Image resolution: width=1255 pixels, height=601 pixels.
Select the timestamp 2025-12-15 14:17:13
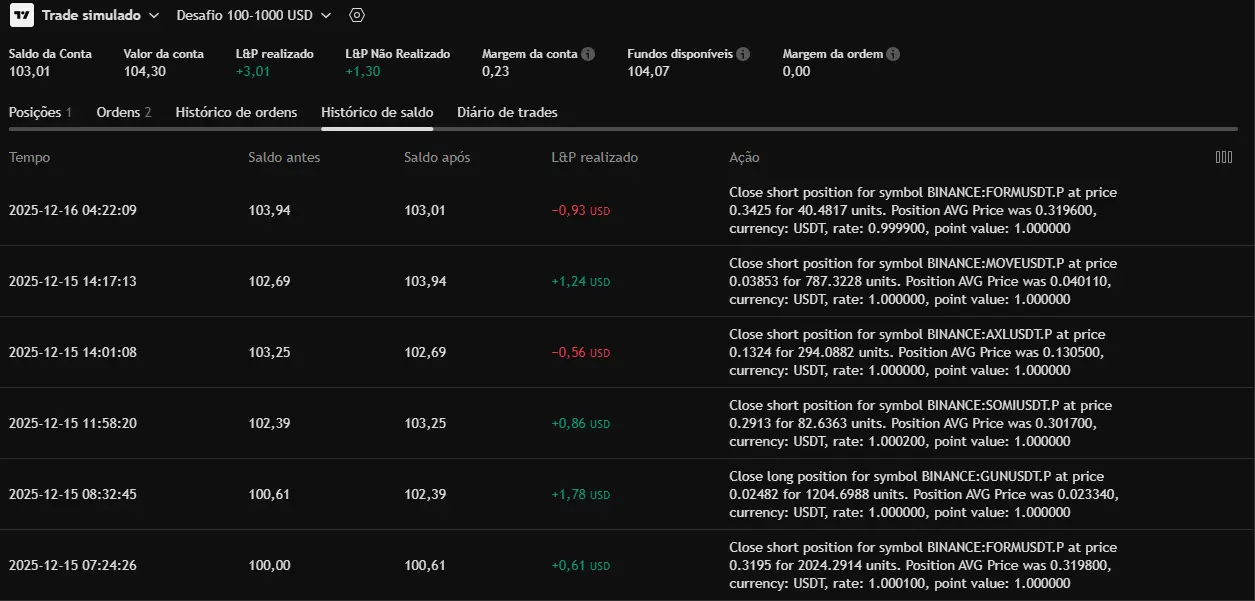click(x=72, y=281)
